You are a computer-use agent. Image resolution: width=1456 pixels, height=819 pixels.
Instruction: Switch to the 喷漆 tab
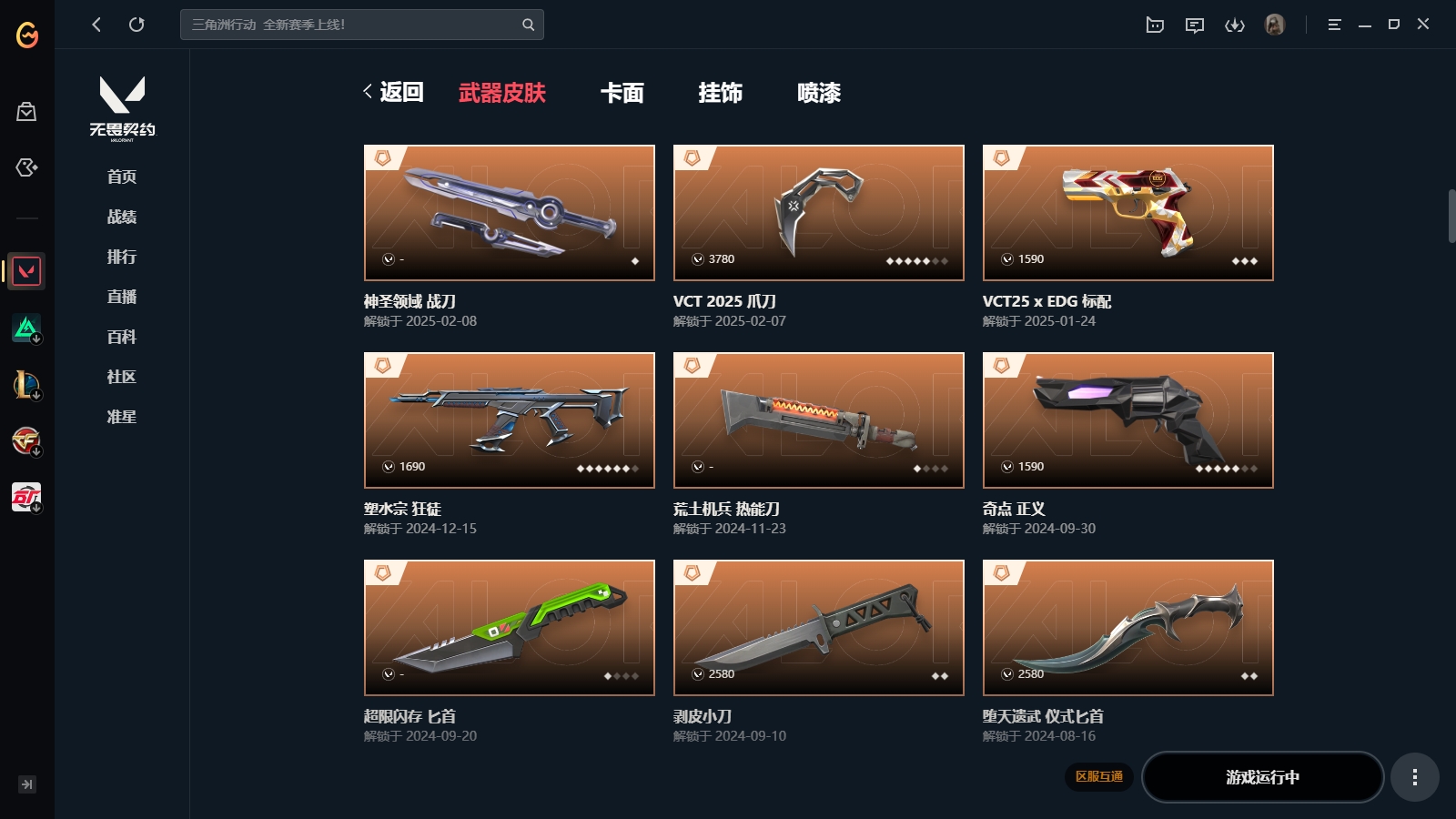point(819,93)
